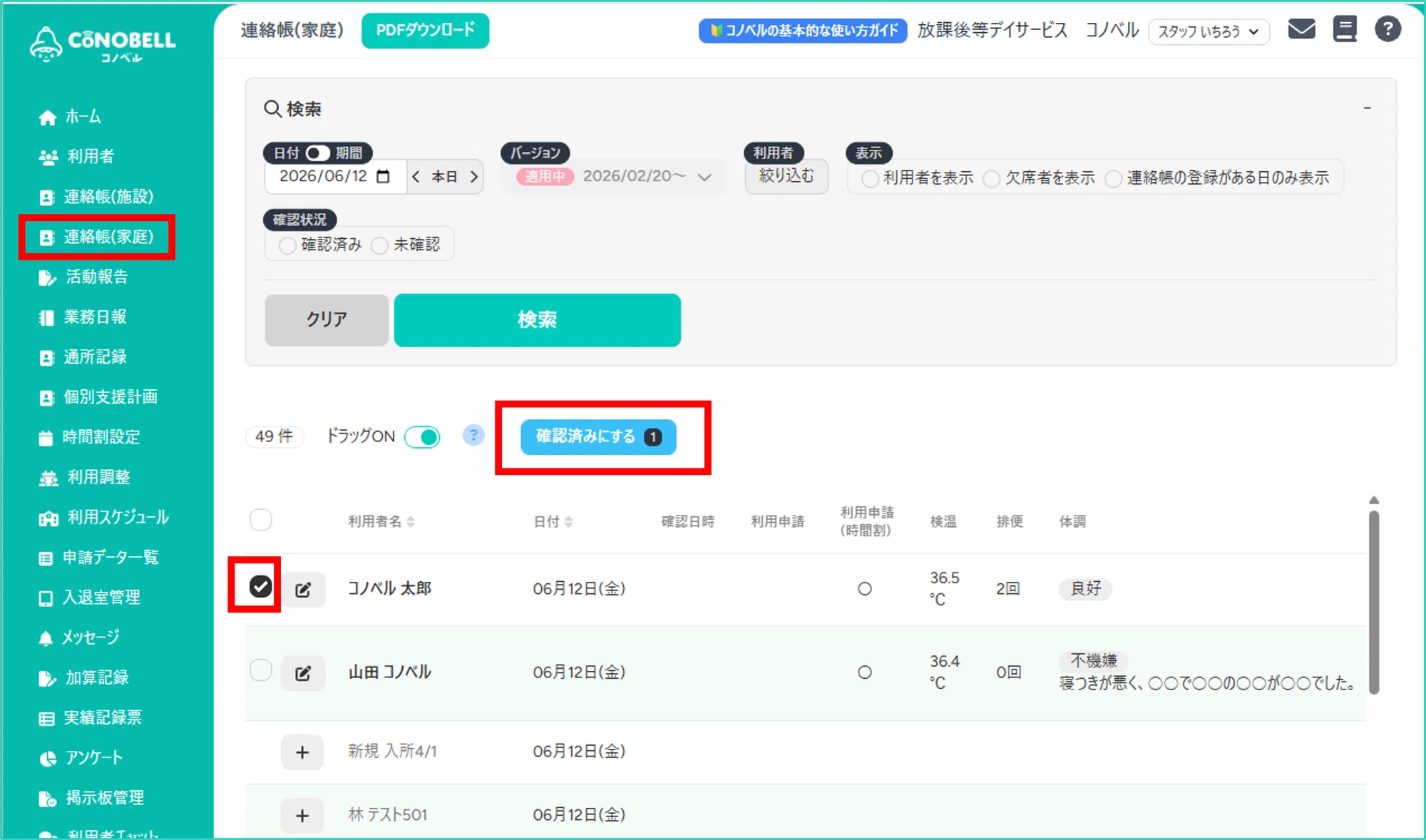Click the 49 件 count label
Viewport: 1426px width, 840px height.
coord(275,436)
